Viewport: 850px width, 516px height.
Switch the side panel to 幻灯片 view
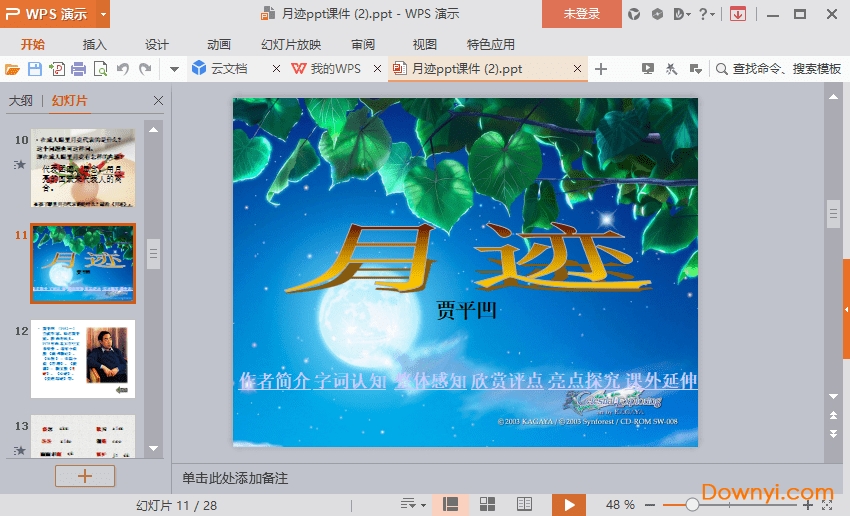click(x=69, y=101)
